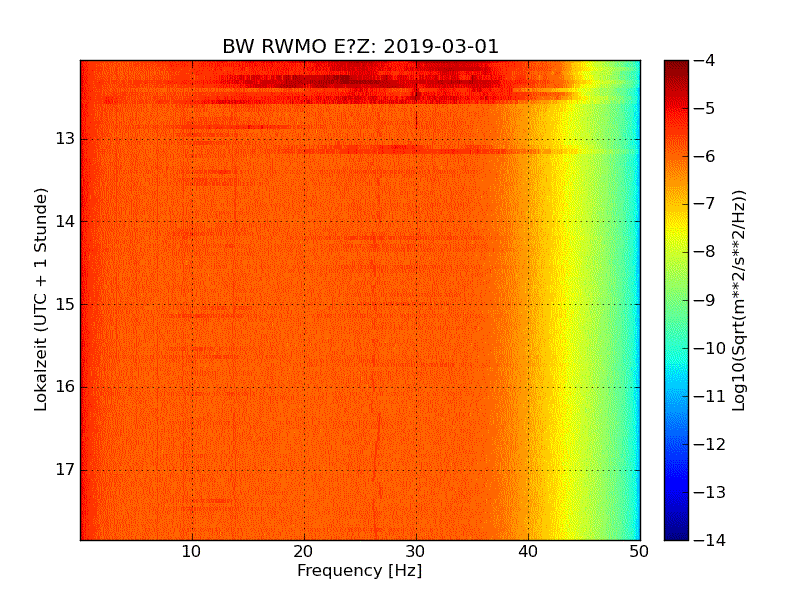Screen dimensions: 800x600
Task: Click the spectrogram at 10 Hz and 16 o'clock
Action: 192,387
